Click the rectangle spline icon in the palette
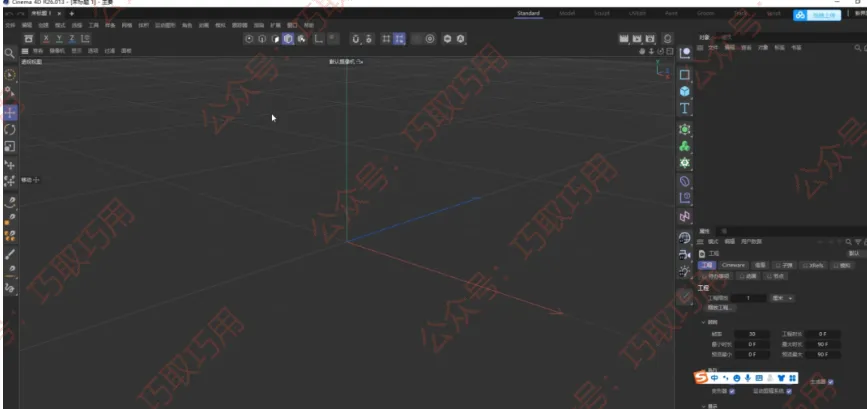 [x=685, y=75]
